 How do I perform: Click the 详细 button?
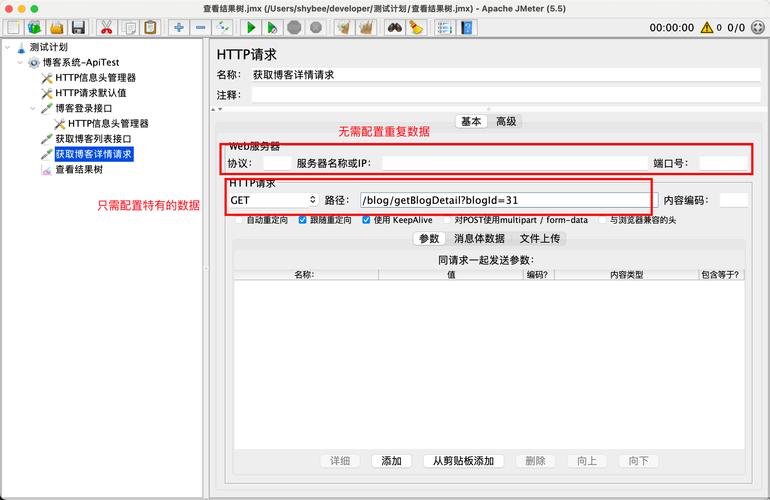click(340, 461)
